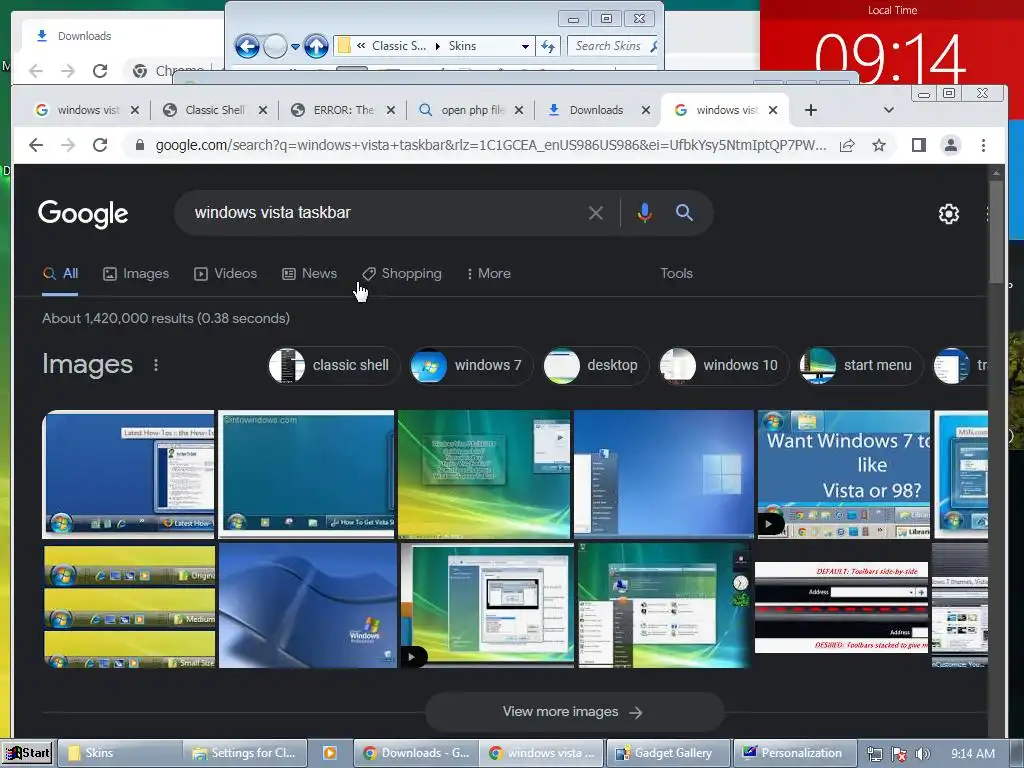Start voice search with microphone icon
This screenshot has height=768, width=1024.
pos(644,213)
